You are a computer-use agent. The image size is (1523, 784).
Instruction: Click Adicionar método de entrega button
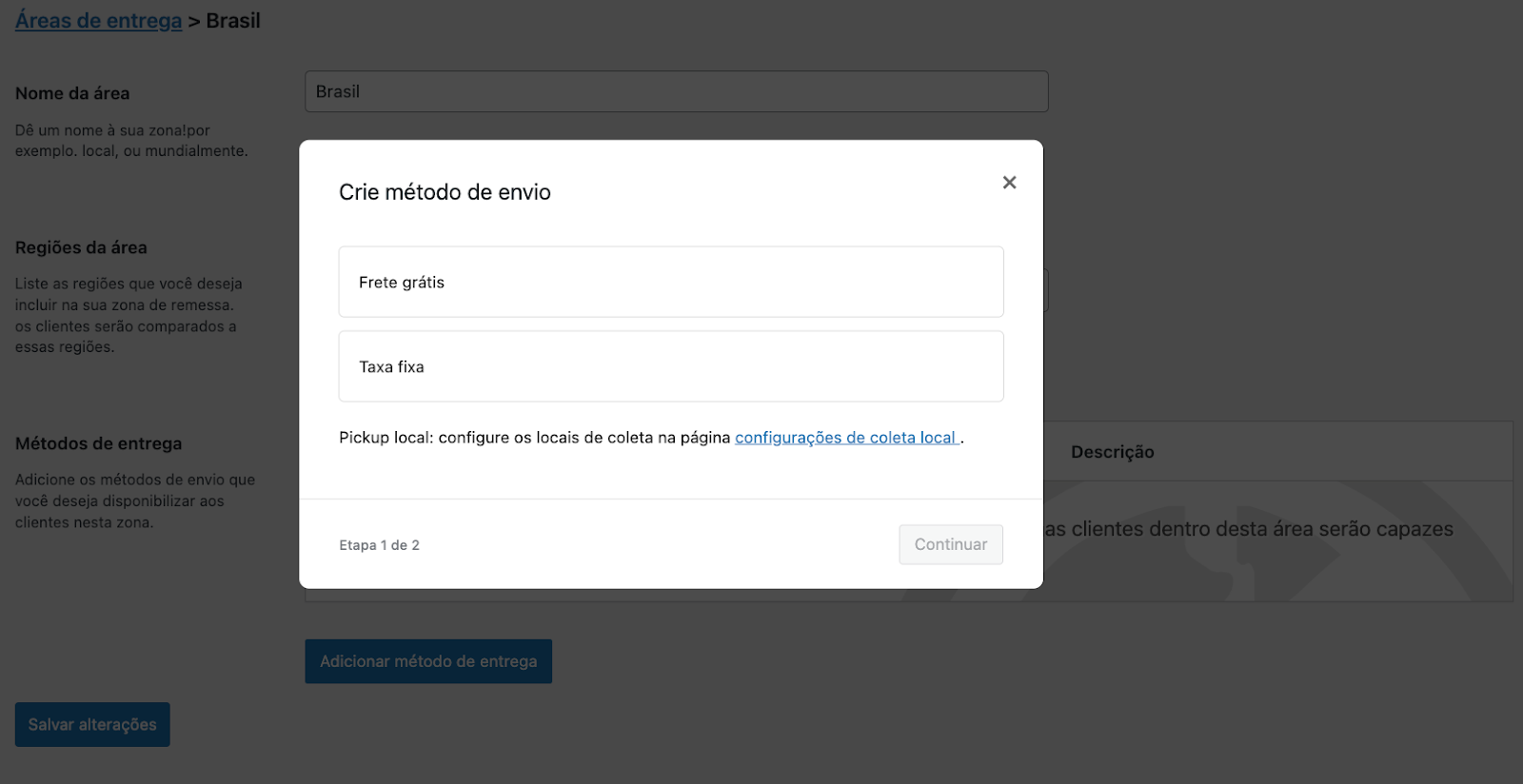428,661
